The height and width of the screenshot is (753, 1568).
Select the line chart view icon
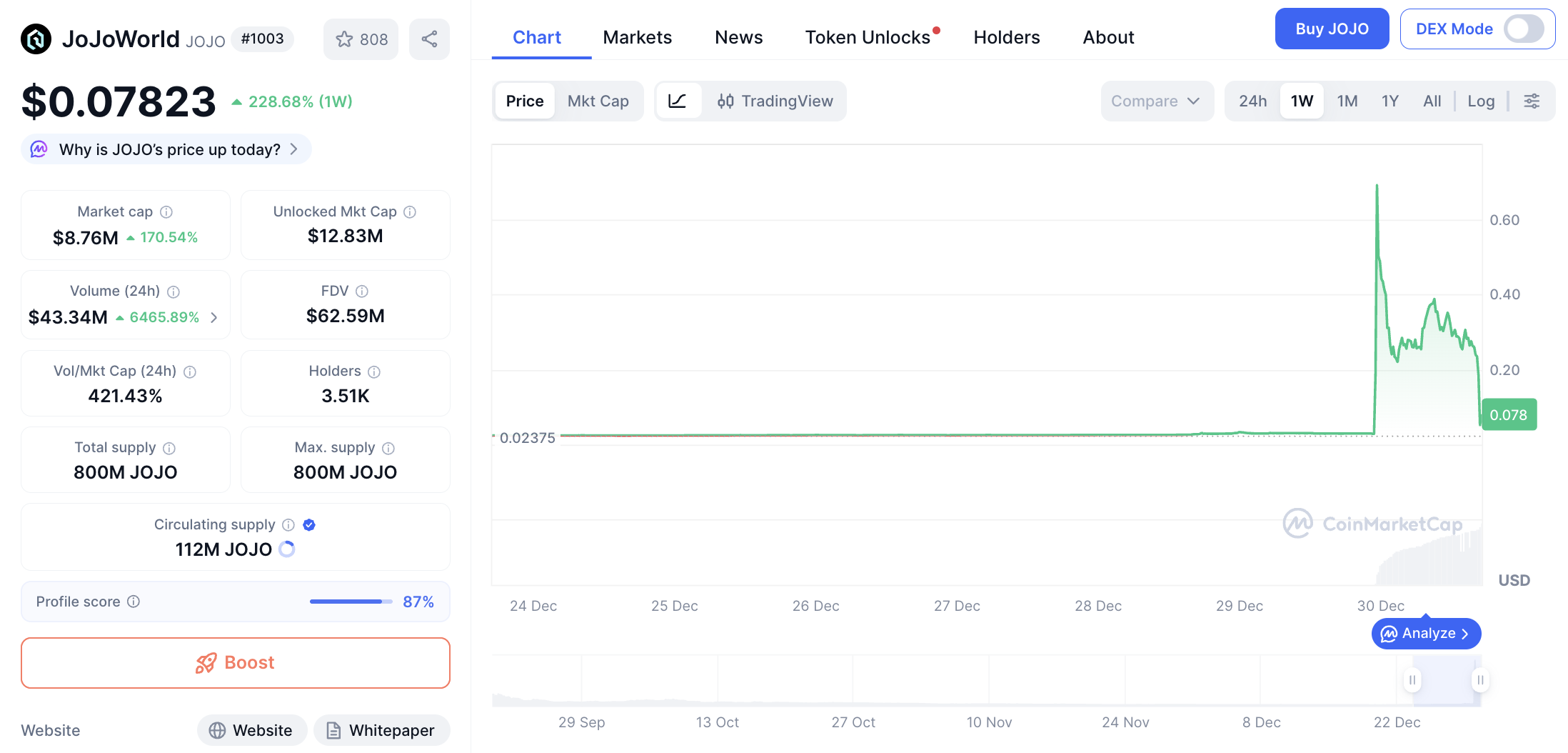point(677,101)
